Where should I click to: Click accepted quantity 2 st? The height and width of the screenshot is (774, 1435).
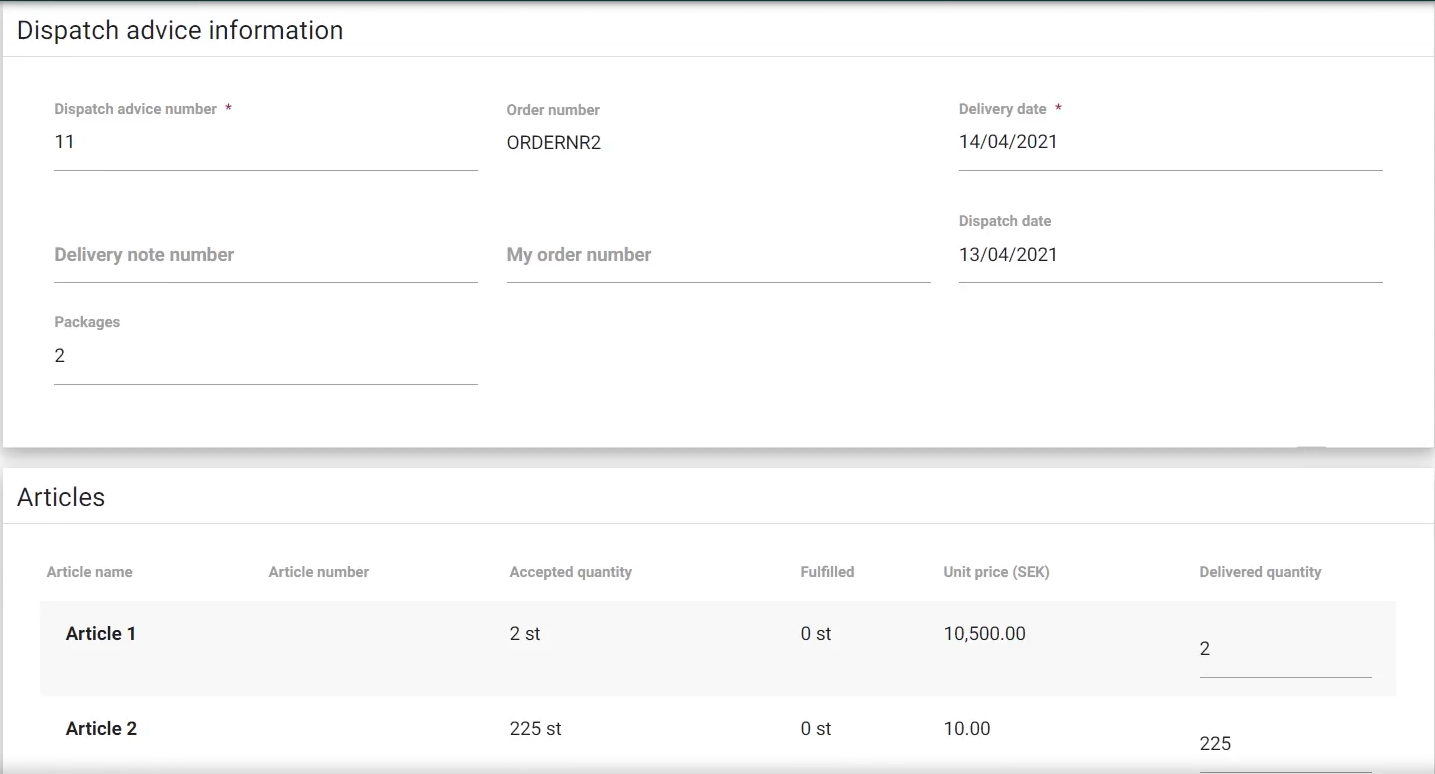click(525, 634)
